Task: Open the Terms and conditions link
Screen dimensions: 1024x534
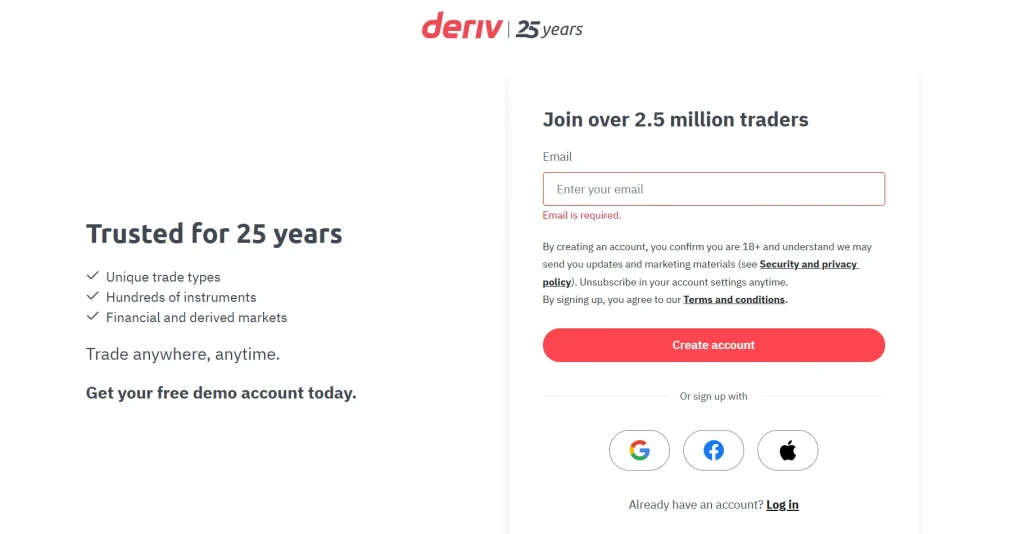Action: (x=734, y=299)
